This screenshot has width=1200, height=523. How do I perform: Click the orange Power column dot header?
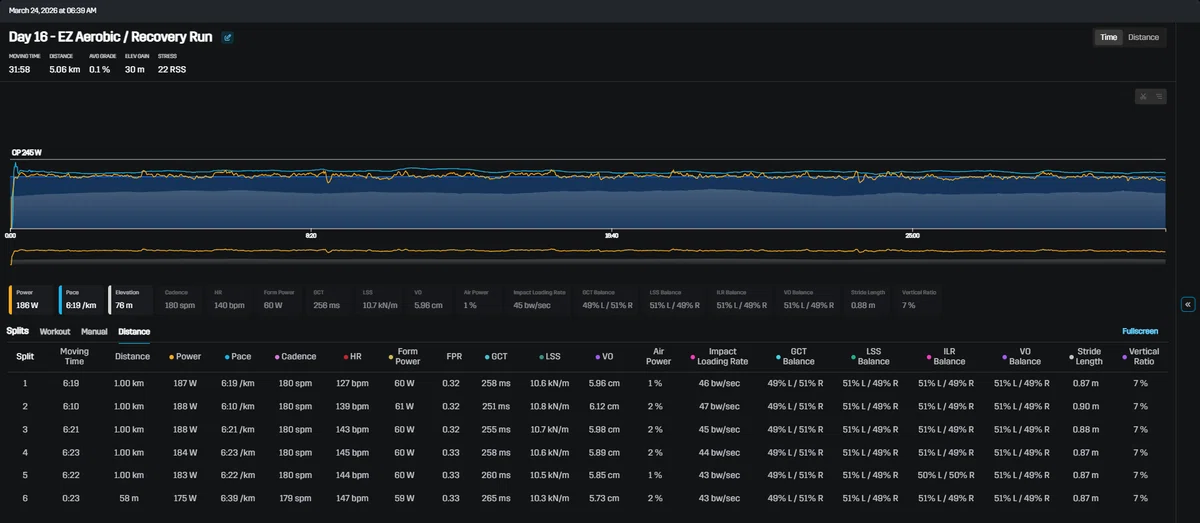pyautogui.click(x=185, y=356)
